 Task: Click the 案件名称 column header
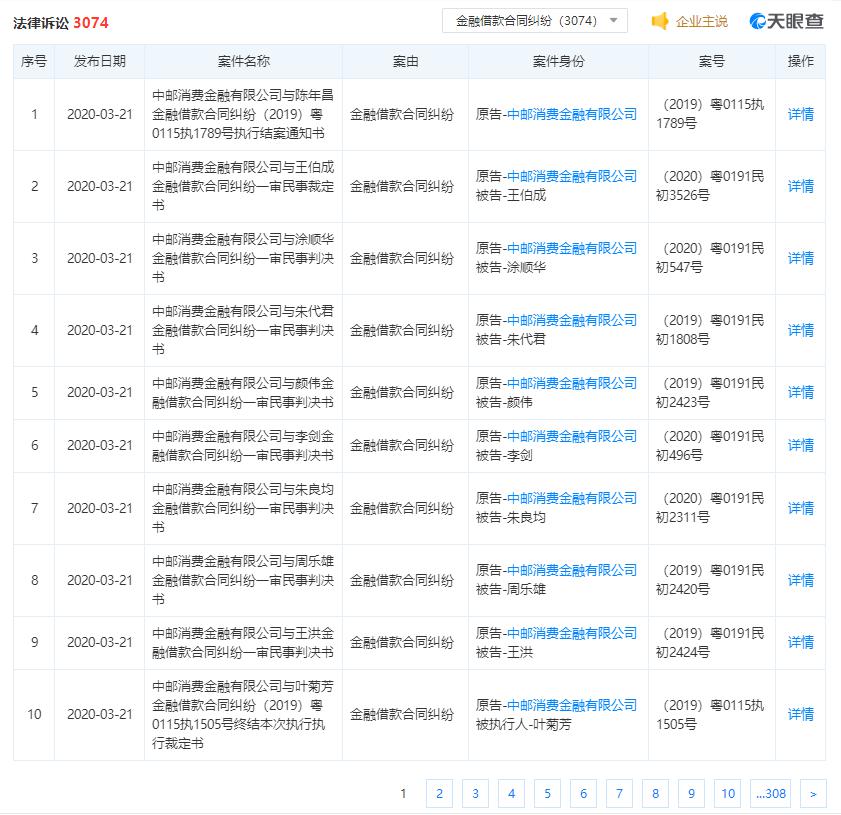coord(244,61)
